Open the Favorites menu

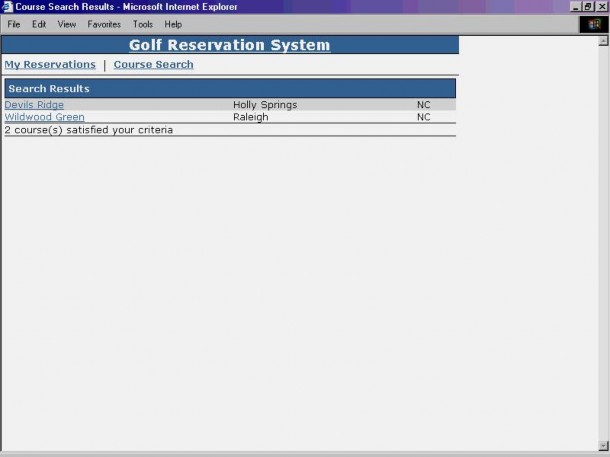[x=104, y=25]
